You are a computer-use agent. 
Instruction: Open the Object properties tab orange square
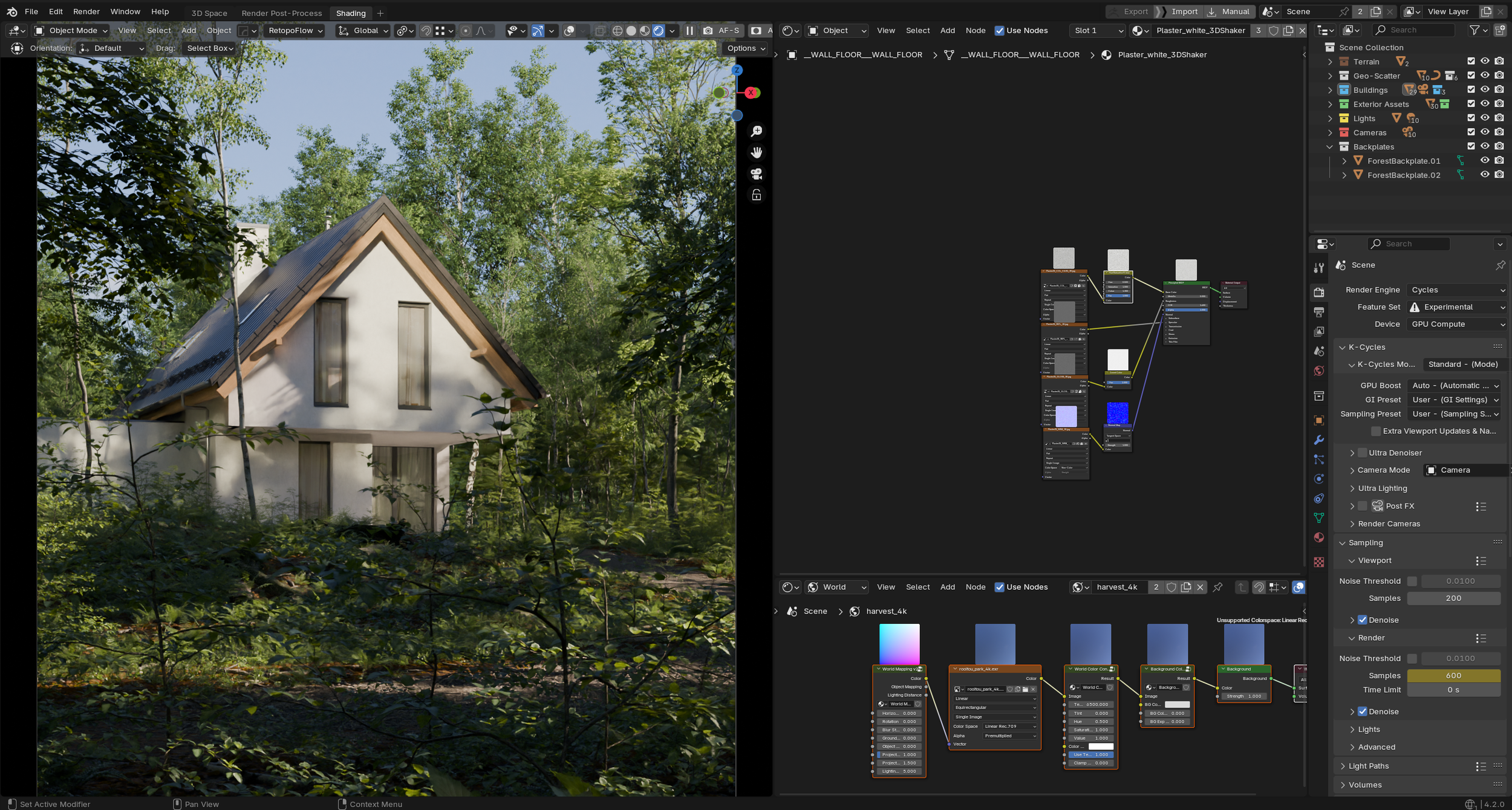coord(1319,420)
